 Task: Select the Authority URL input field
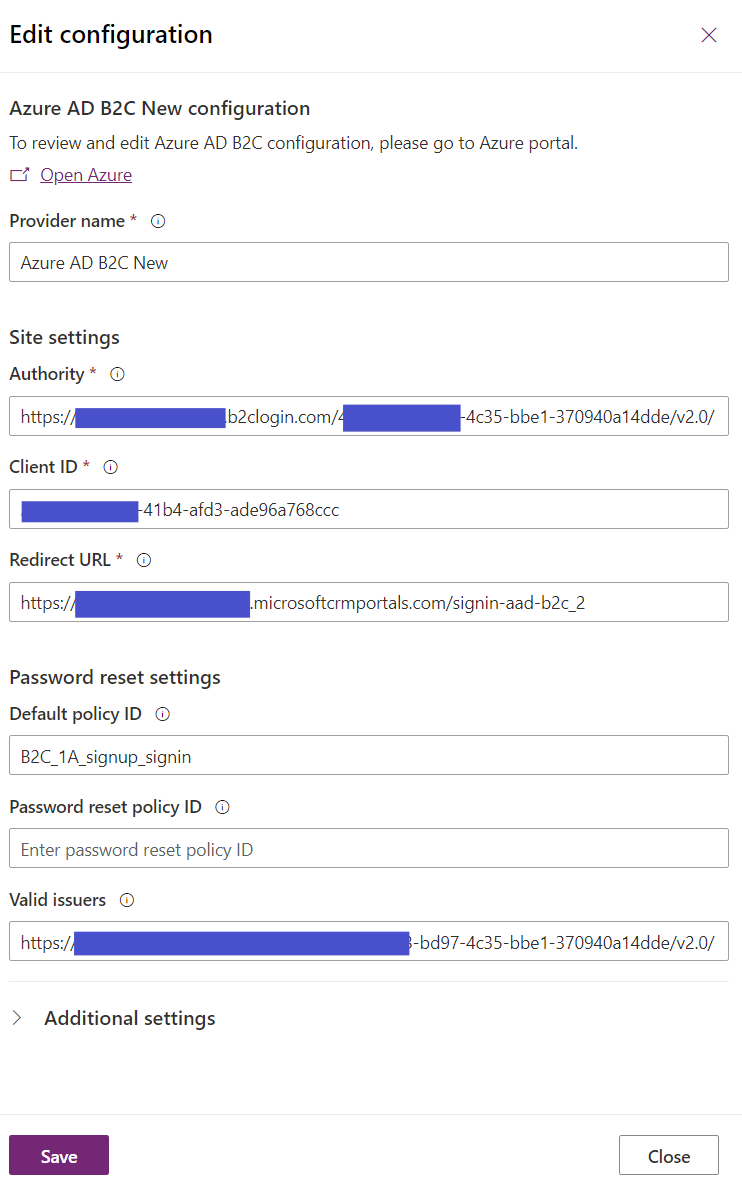point(369,416)
